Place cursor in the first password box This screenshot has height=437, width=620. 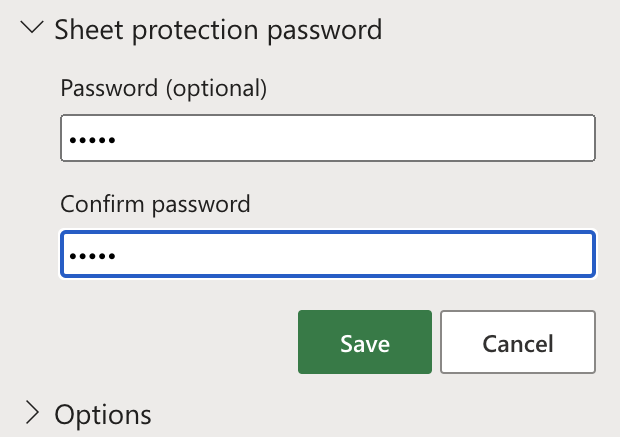(x=328, y=138)
